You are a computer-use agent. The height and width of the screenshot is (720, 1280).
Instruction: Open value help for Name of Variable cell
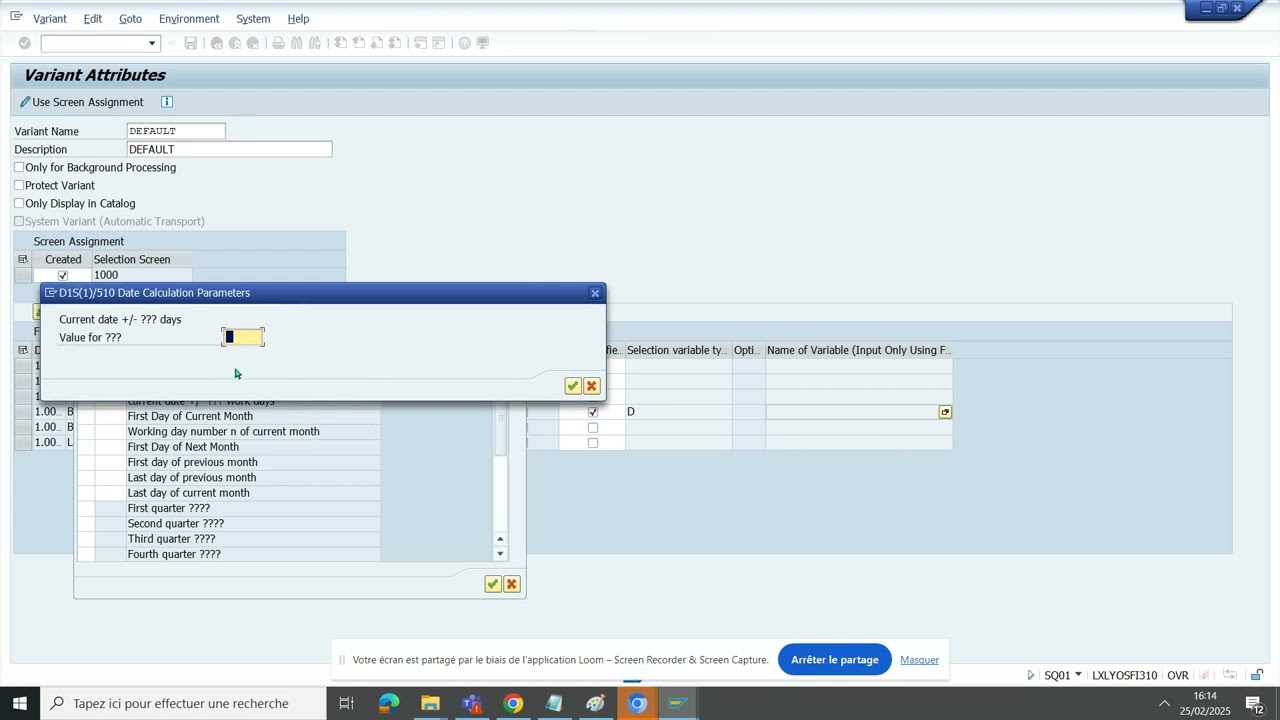[945, 412]
